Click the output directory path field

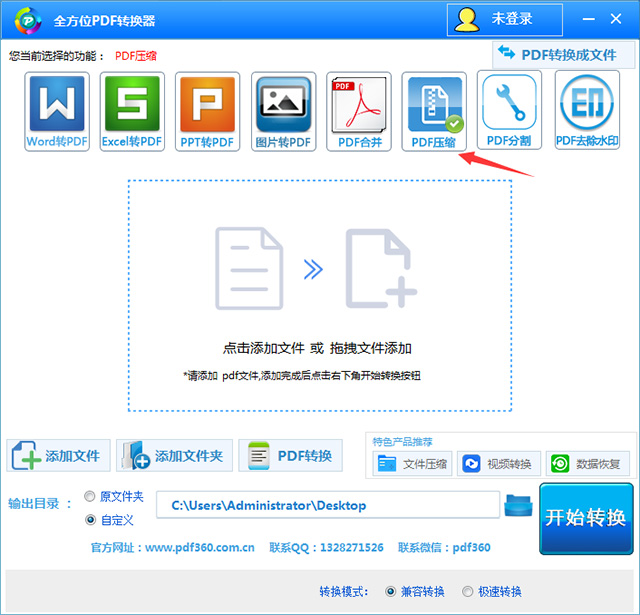pos(328,505)
